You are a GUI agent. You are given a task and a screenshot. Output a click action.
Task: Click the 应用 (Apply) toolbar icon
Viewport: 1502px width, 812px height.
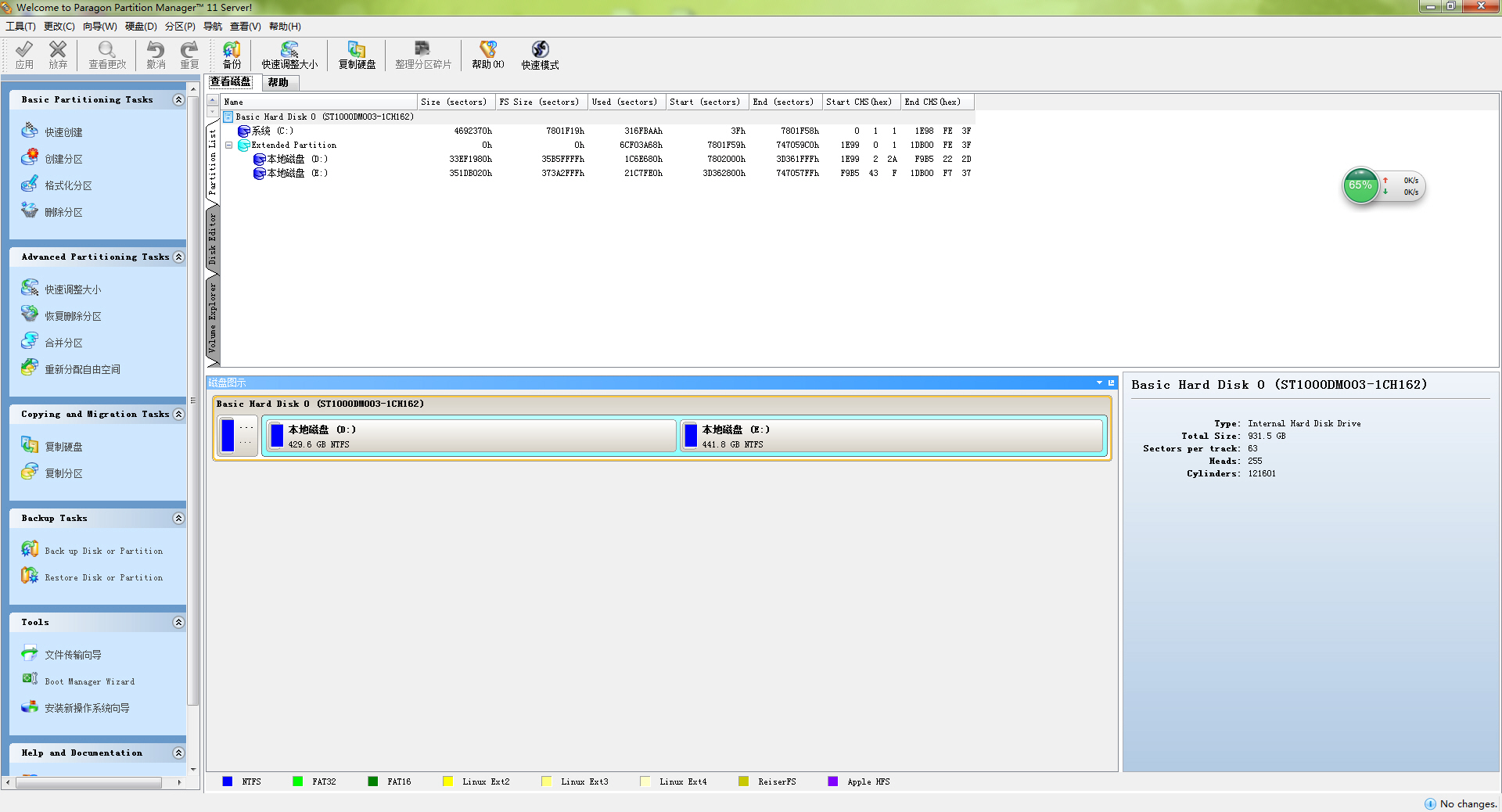24,55
